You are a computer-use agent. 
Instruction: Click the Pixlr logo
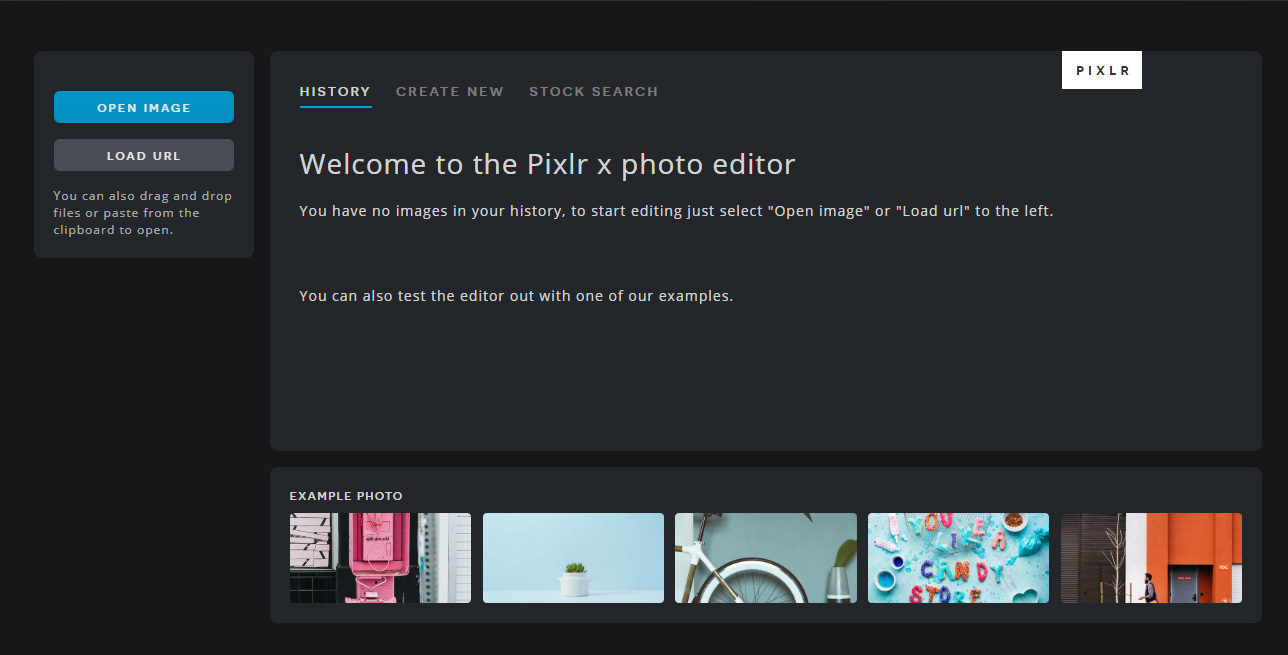(1102, 70)
